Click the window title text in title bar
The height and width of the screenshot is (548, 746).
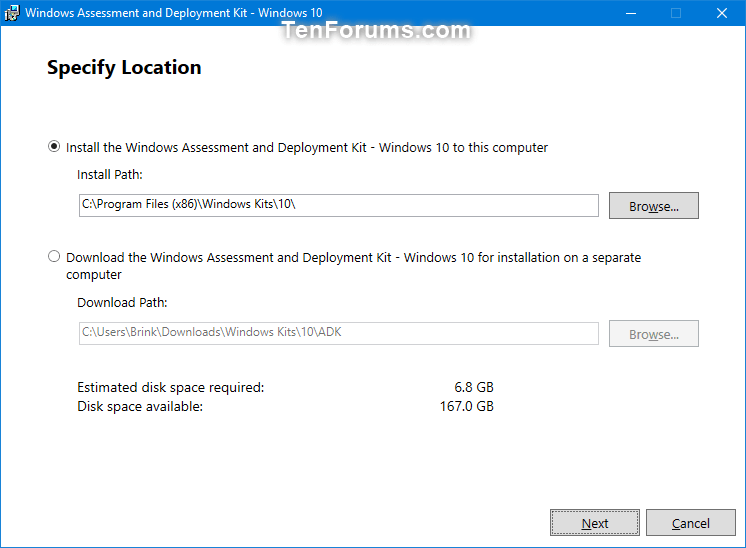174,13
